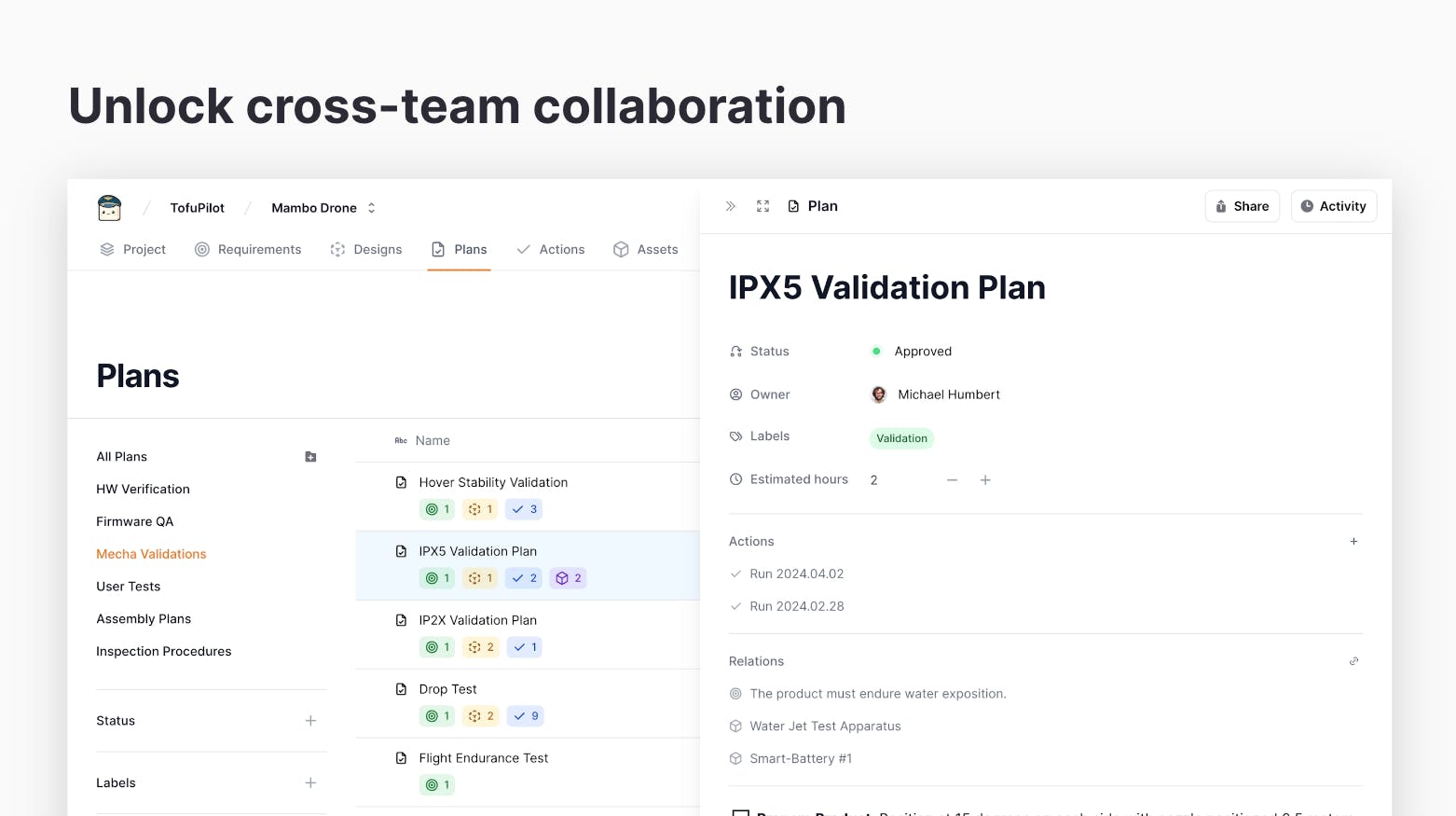Click Hover Stability actions badge 3
This screenshot has width=1456, height=816.
click(x=524, y=509)
